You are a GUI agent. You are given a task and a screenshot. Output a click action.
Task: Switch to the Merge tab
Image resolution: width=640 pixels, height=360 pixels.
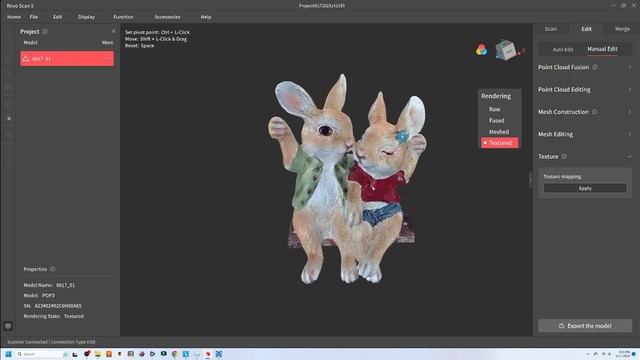click(622, 29)
